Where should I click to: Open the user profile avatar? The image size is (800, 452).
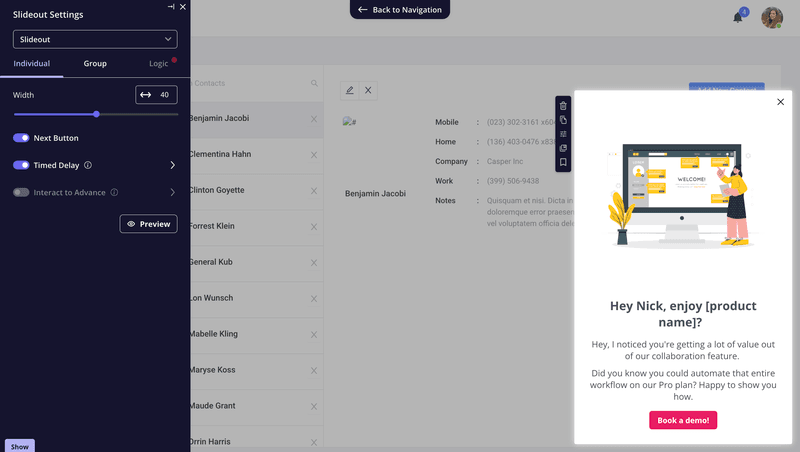pos(772,17)
